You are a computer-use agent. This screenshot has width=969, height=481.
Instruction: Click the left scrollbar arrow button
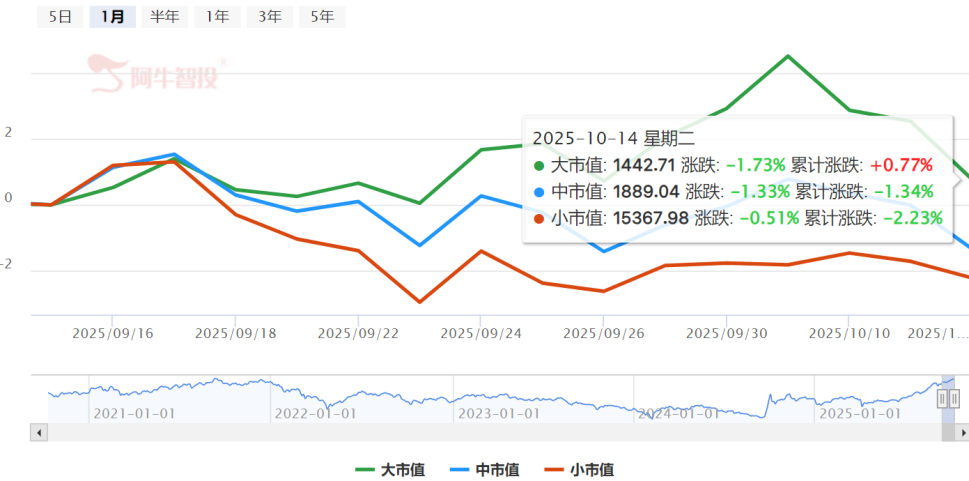[39, 432]
